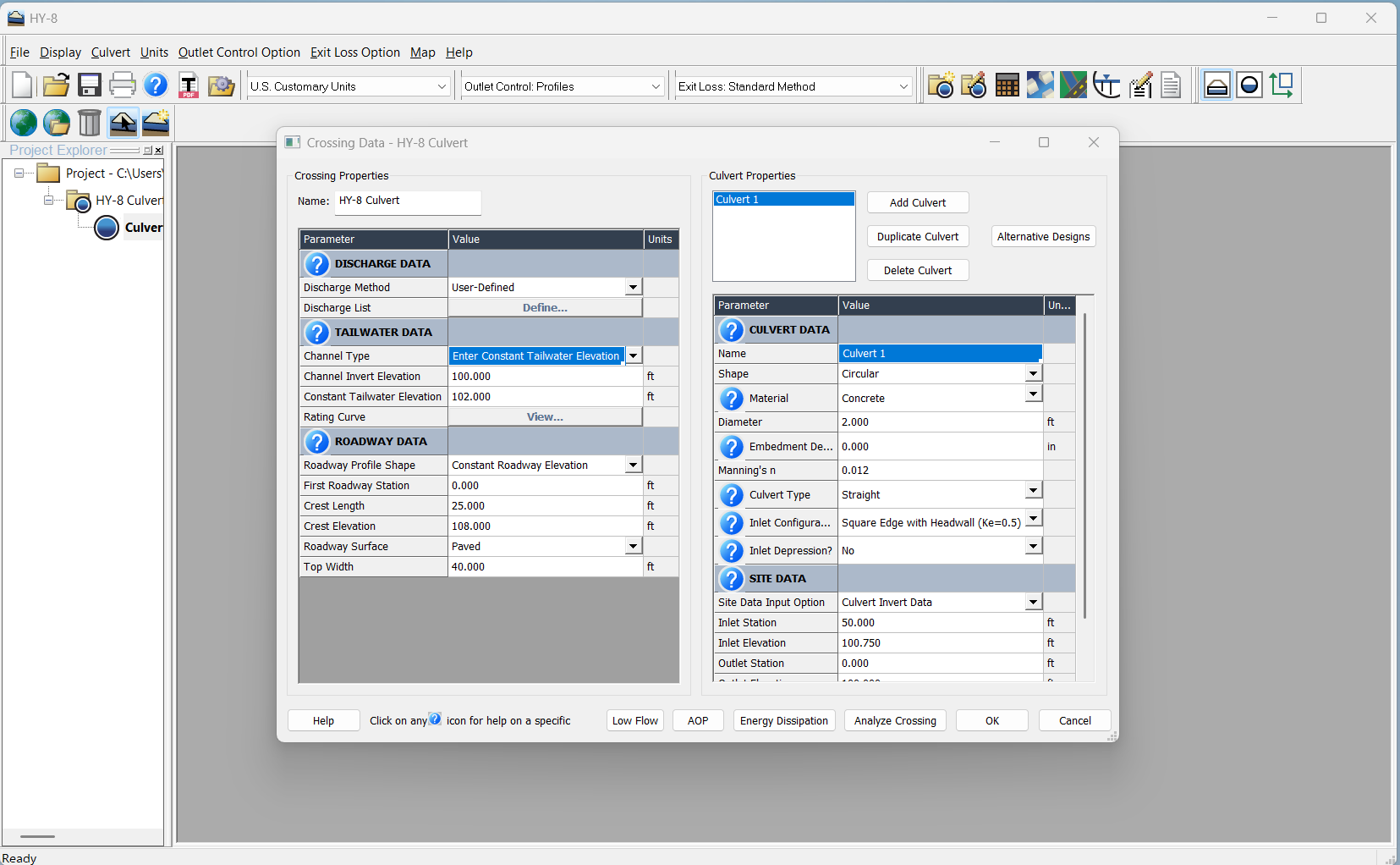
Task: Click the gray document report icon
Action: click(1172, 85)
